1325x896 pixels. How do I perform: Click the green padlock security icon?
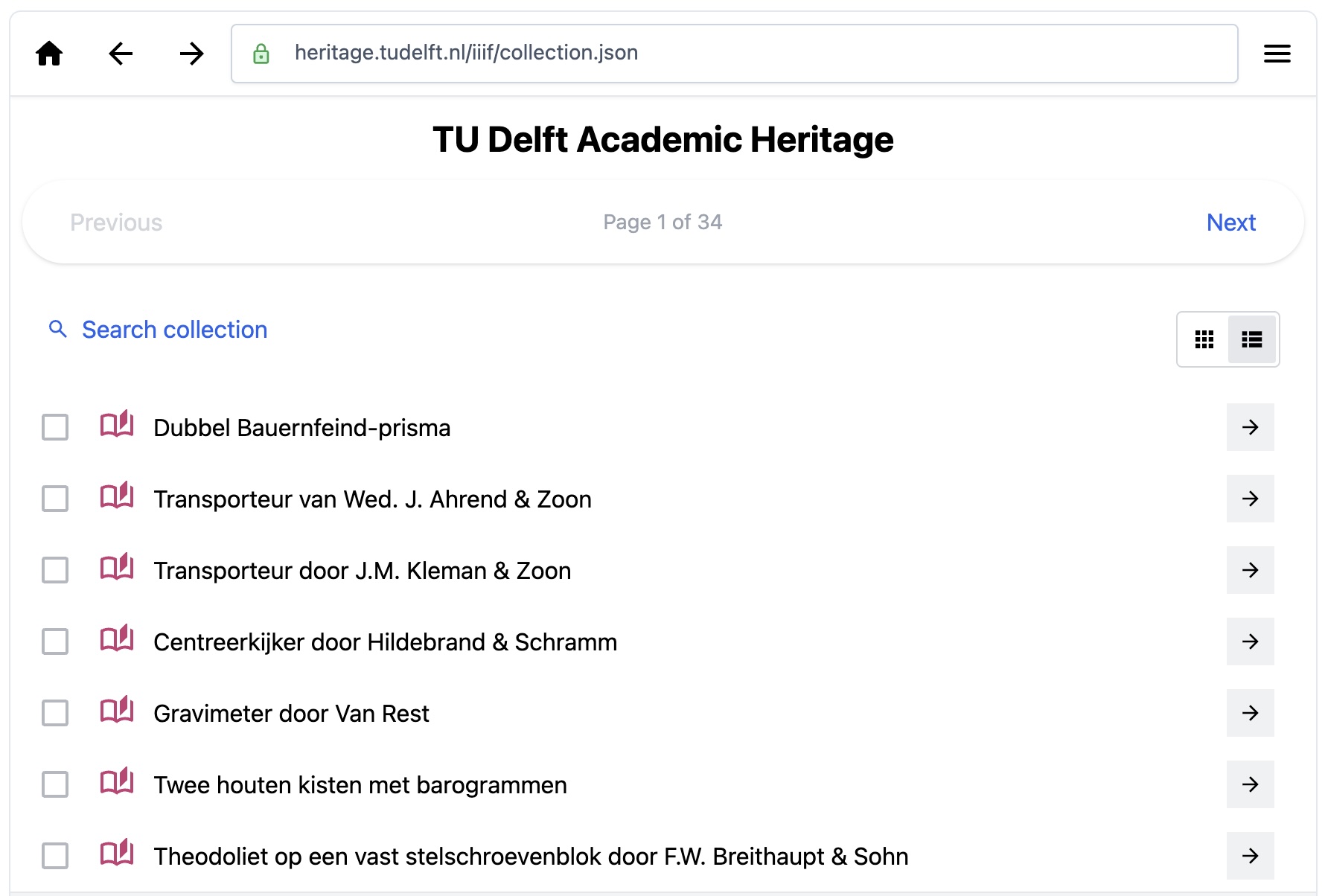tap(261, 54)
